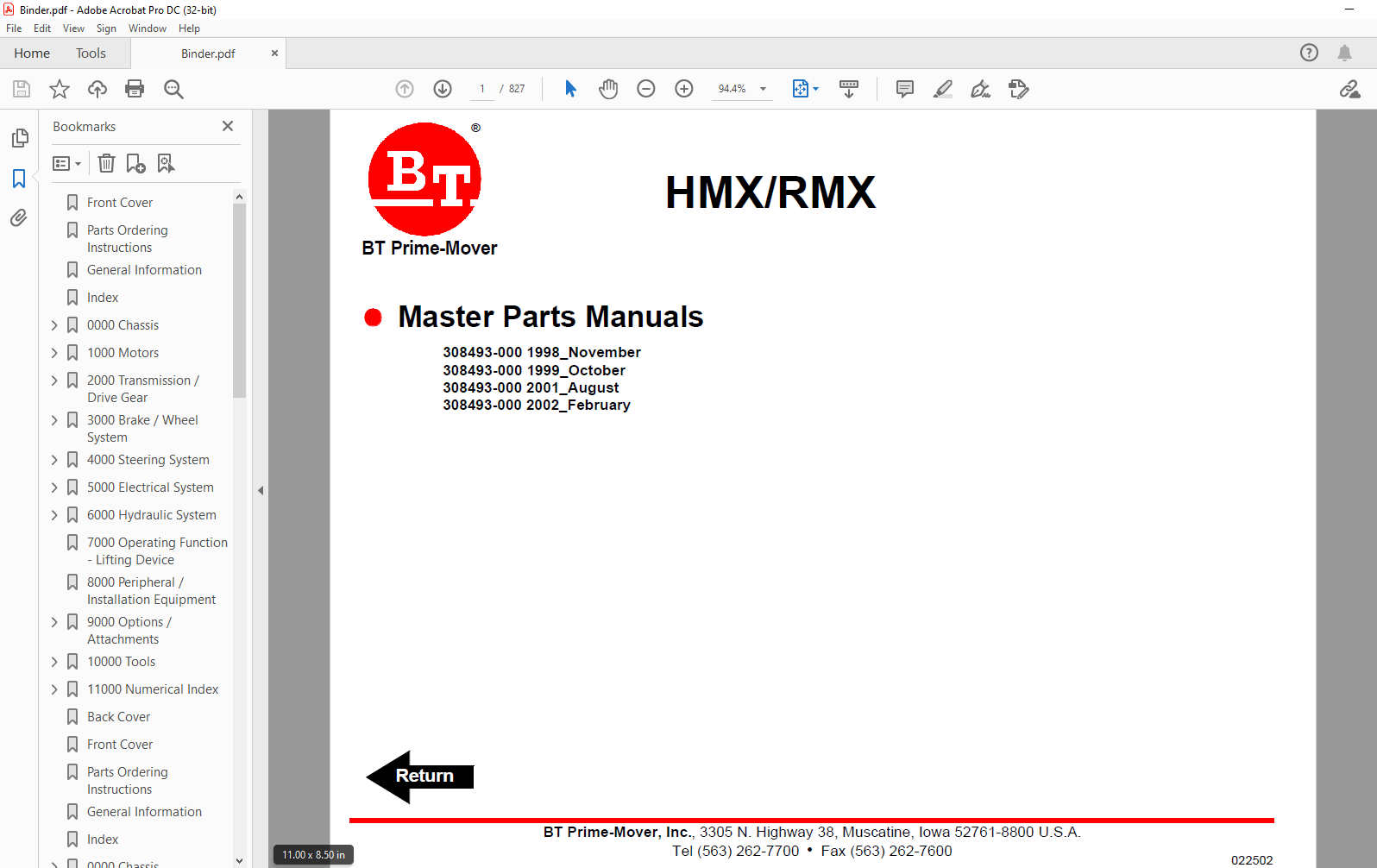
Task: Select the Highlight text pen
Action: click(x=943, y=89)
